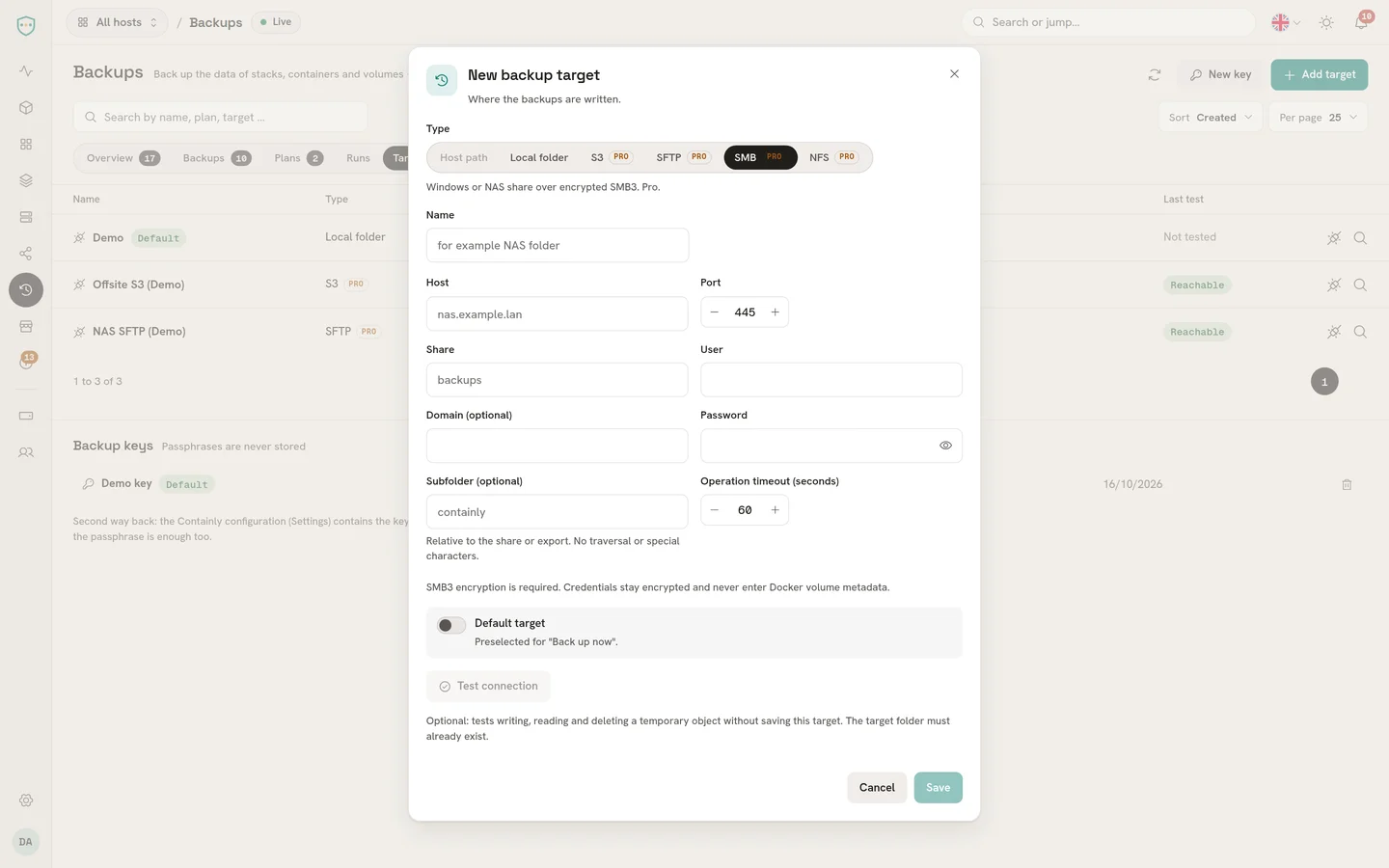This screenshot has width=1389, height=868.
Task: Open the containers cube sidebar icon
Action: [x=26, y=108]
